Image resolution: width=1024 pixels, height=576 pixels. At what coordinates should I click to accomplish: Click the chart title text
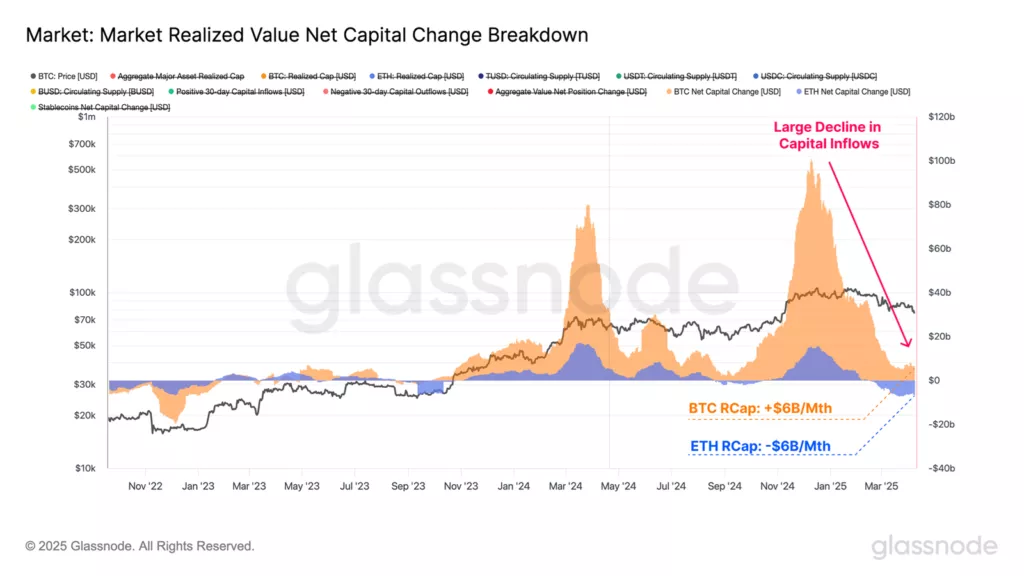click(x=306, y=35)
